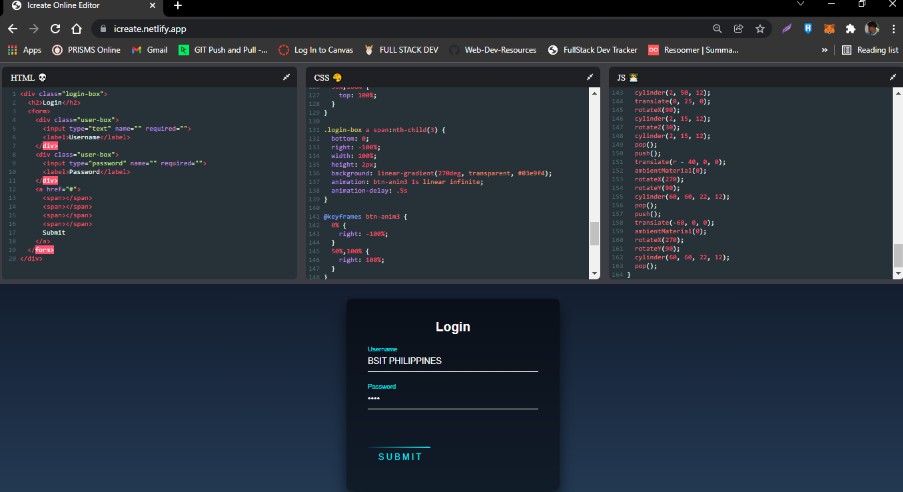
Task: Click the pin icon in HTML panel header
Action: point(287,76)
